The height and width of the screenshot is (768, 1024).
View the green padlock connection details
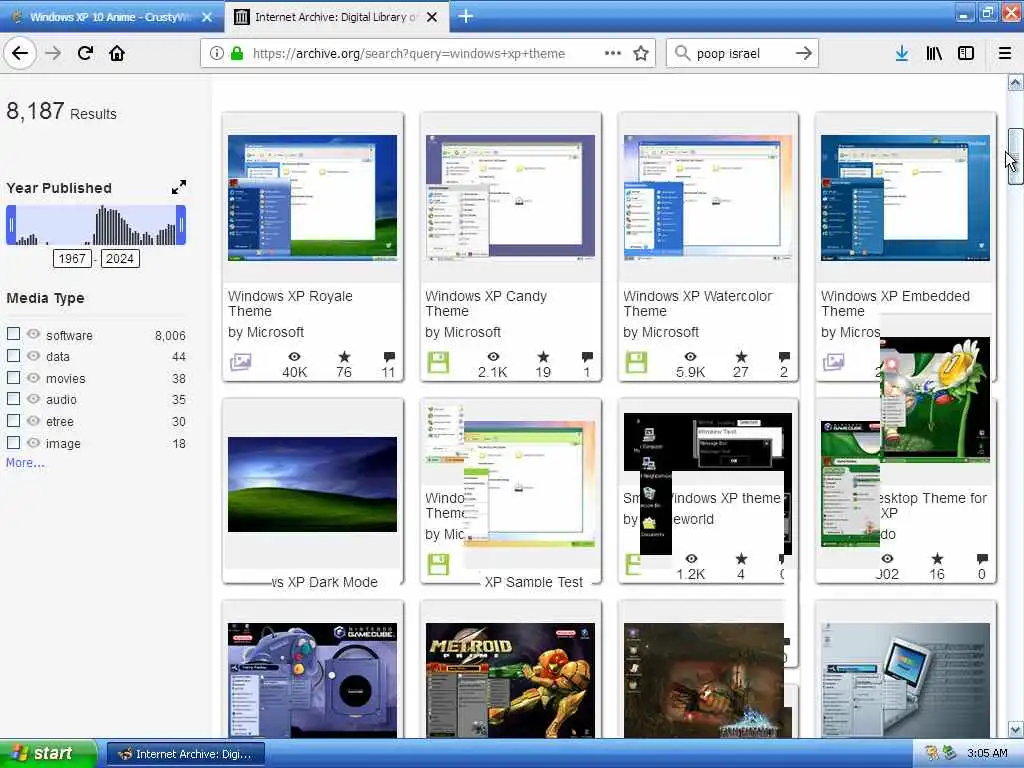[x=236, y=53]
